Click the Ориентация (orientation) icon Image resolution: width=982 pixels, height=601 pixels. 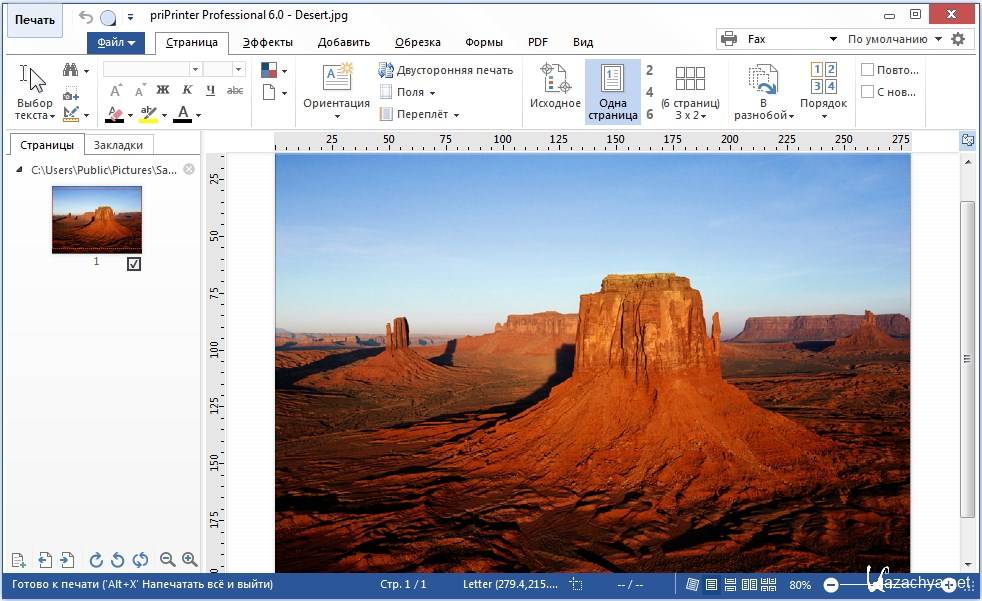coord(336,79)
